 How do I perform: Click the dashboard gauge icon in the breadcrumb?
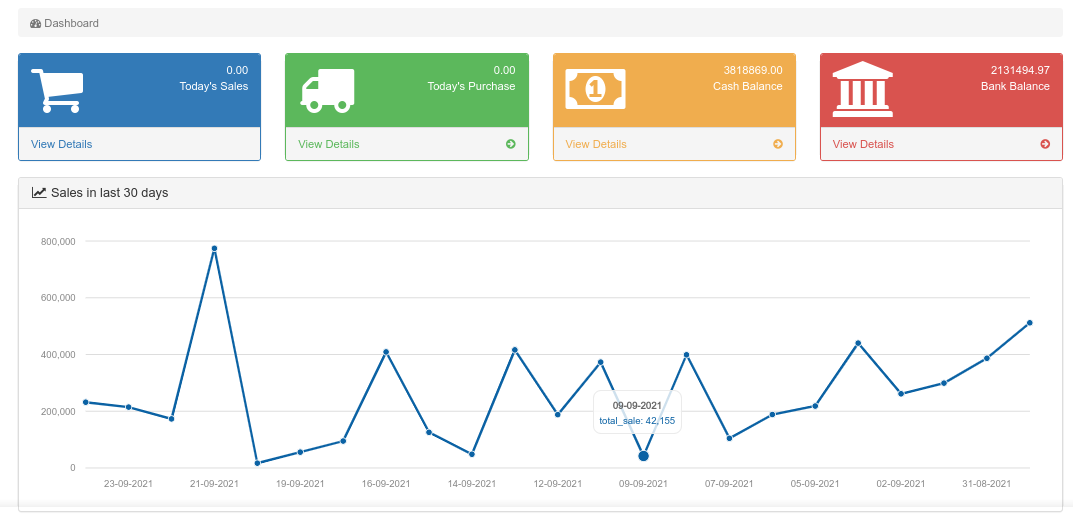(x=35, y=23)
